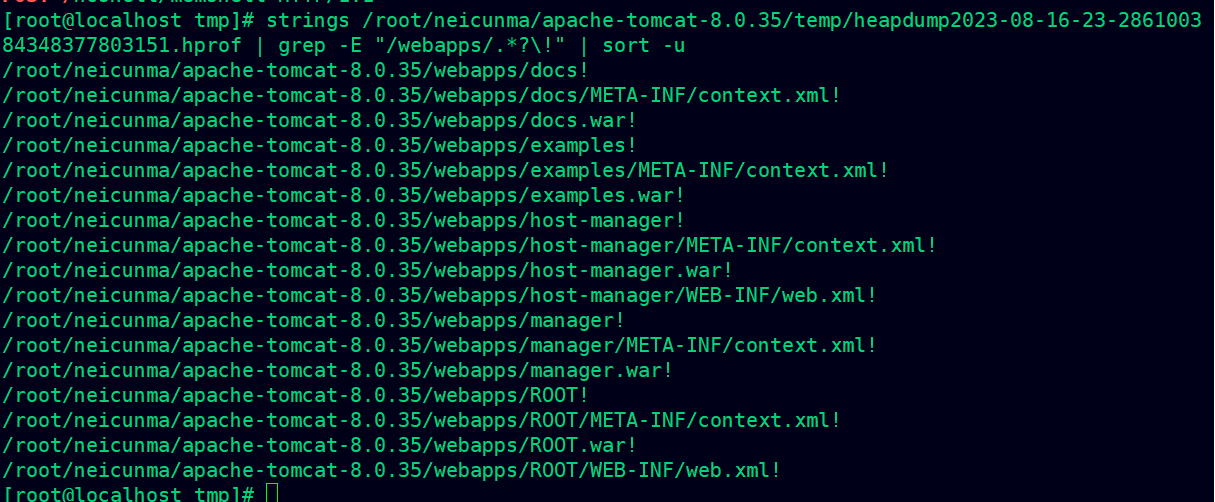Click the webapps/host-manager! output line
Viewport: 1215px width, 502px height.
coord(343,220)
